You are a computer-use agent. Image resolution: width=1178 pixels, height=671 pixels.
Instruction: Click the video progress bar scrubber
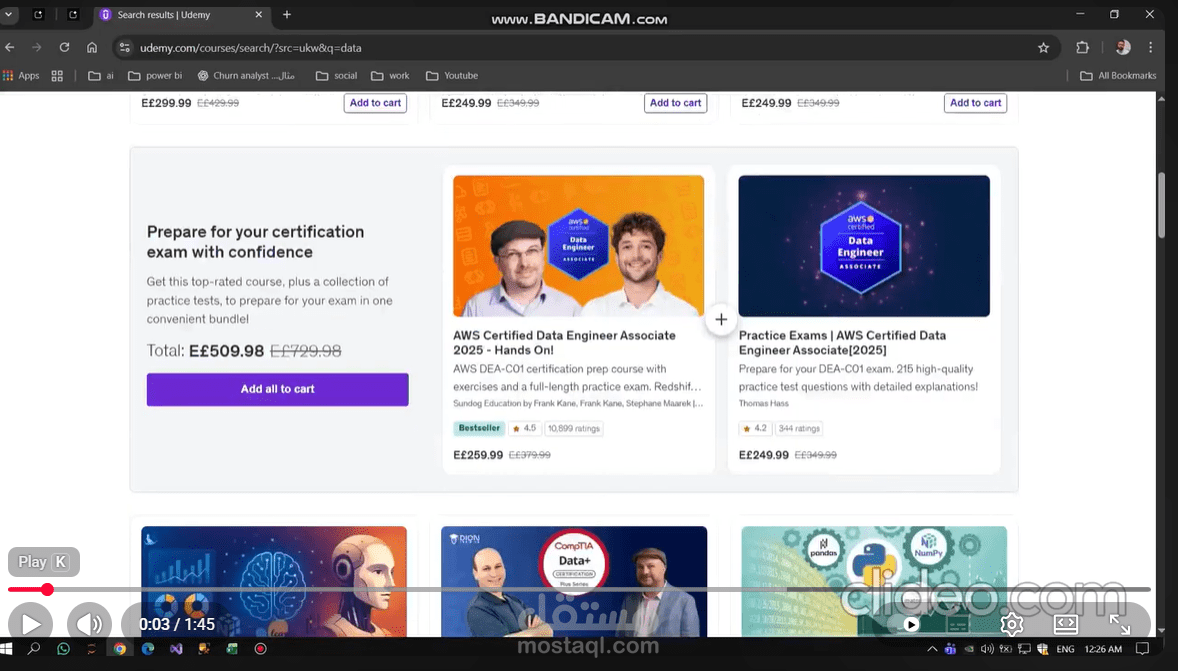point(47,590)
